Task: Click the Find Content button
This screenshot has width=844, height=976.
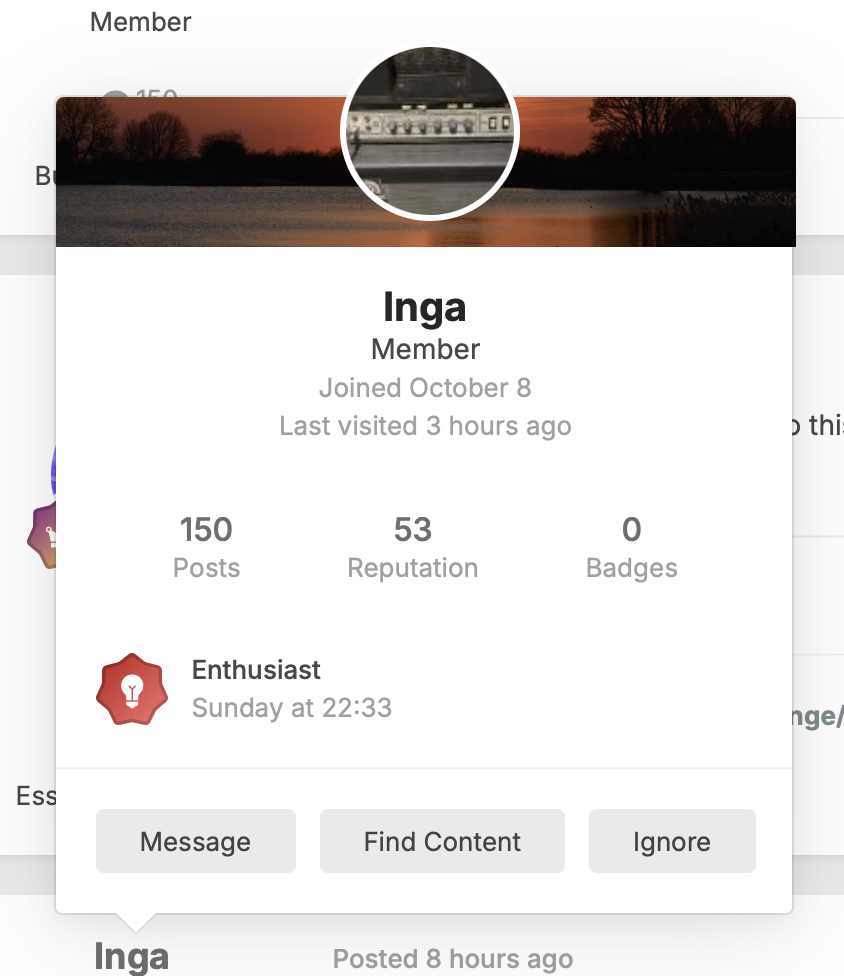Action: click(442, 841)
